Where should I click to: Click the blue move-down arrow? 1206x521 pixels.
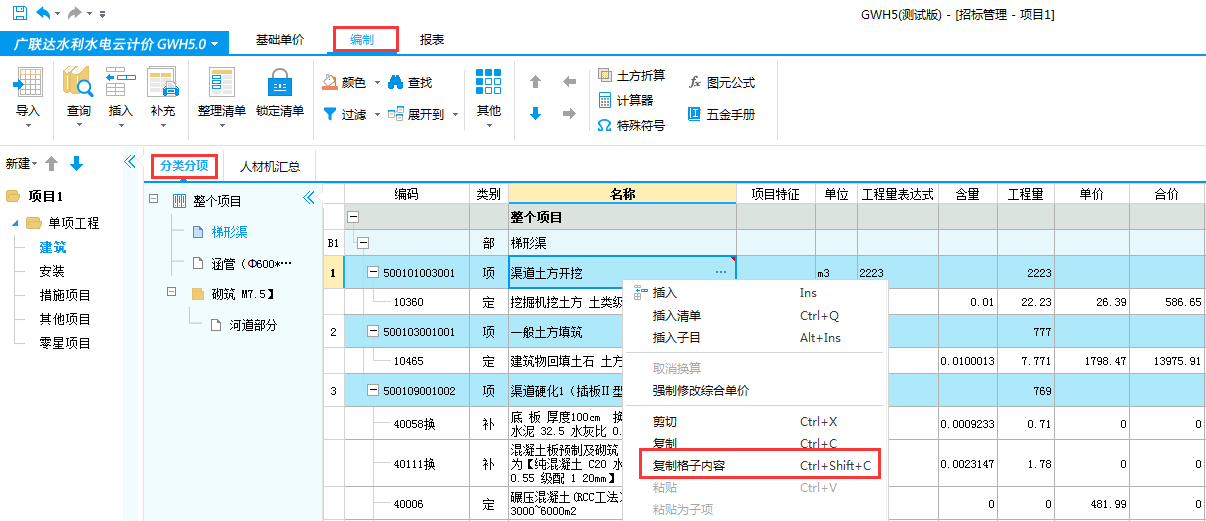(x=535, y=114)
